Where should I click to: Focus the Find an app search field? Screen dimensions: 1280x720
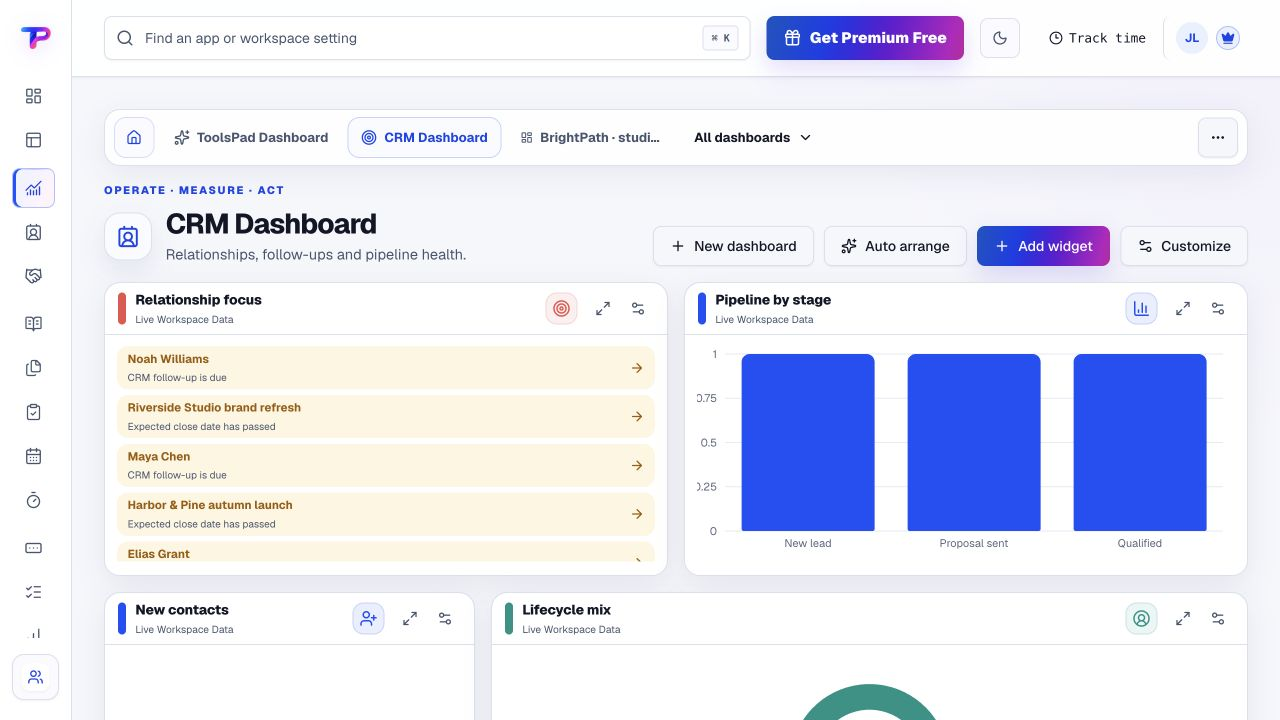point(427,38)
